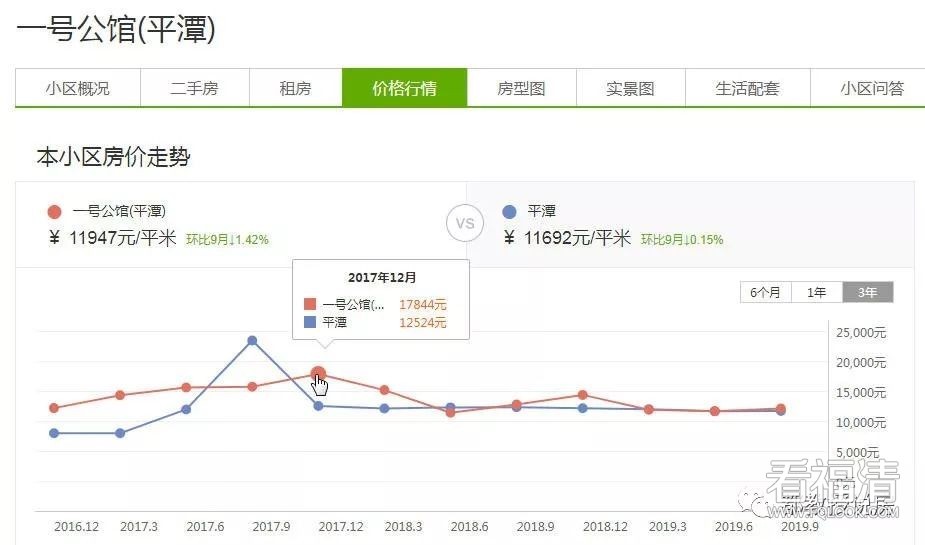The height and width of the screenshot is (545, 925).
Task: Select the blue data point at 2016.12
Action: point(54,433)
